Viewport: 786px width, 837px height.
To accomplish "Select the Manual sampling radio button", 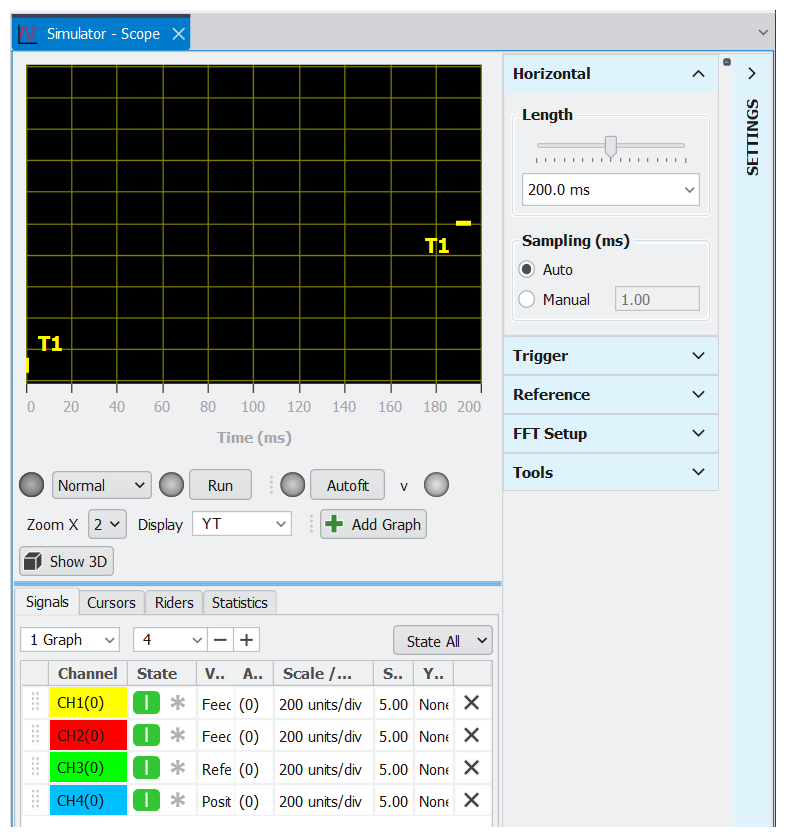I will [x=527, y=299].
